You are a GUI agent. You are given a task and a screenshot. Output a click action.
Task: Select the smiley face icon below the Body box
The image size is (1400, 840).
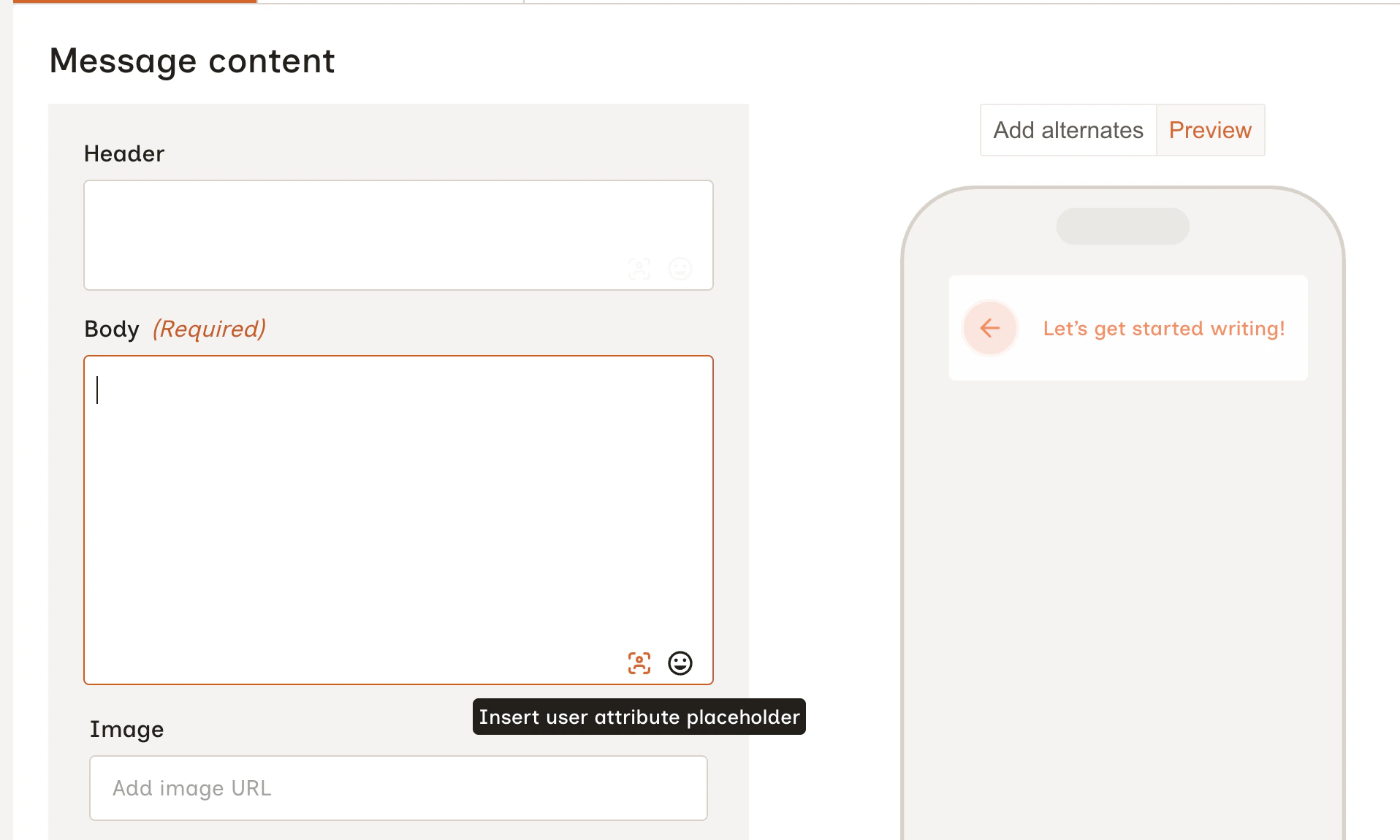[x=680, y=663]
